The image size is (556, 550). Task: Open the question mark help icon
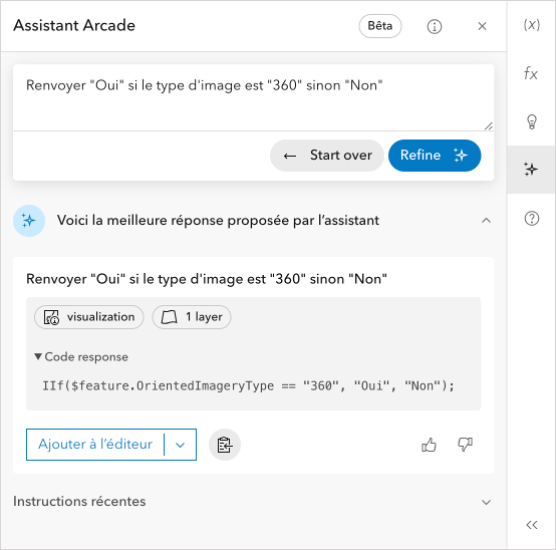pos(532,218)
